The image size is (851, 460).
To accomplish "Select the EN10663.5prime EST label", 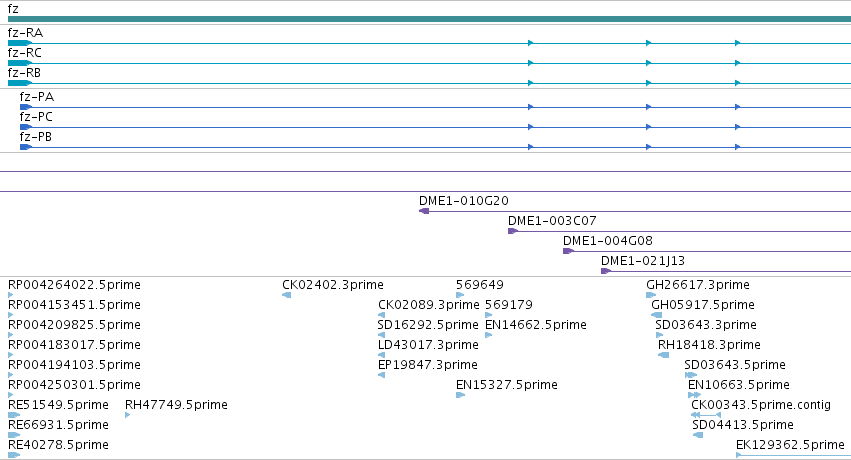I will pos(739,385).
